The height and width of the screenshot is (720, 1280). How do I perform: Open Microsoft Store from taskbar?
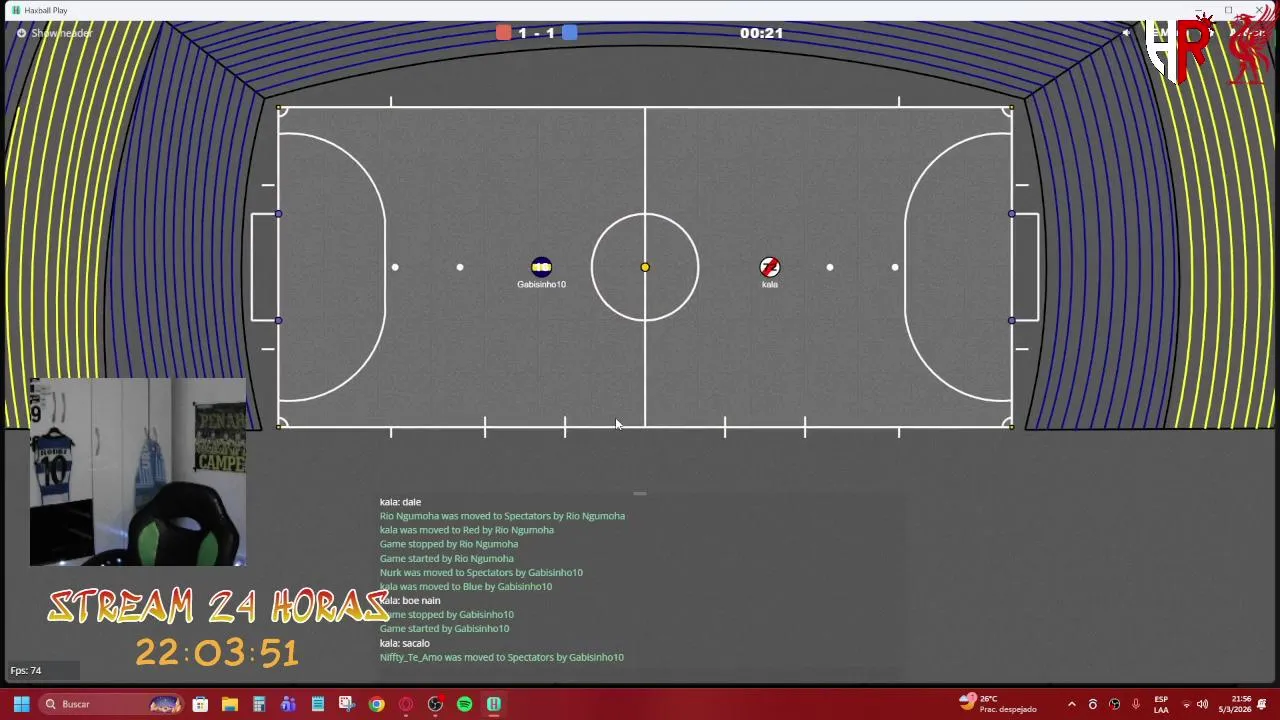[x=200, y=704]
